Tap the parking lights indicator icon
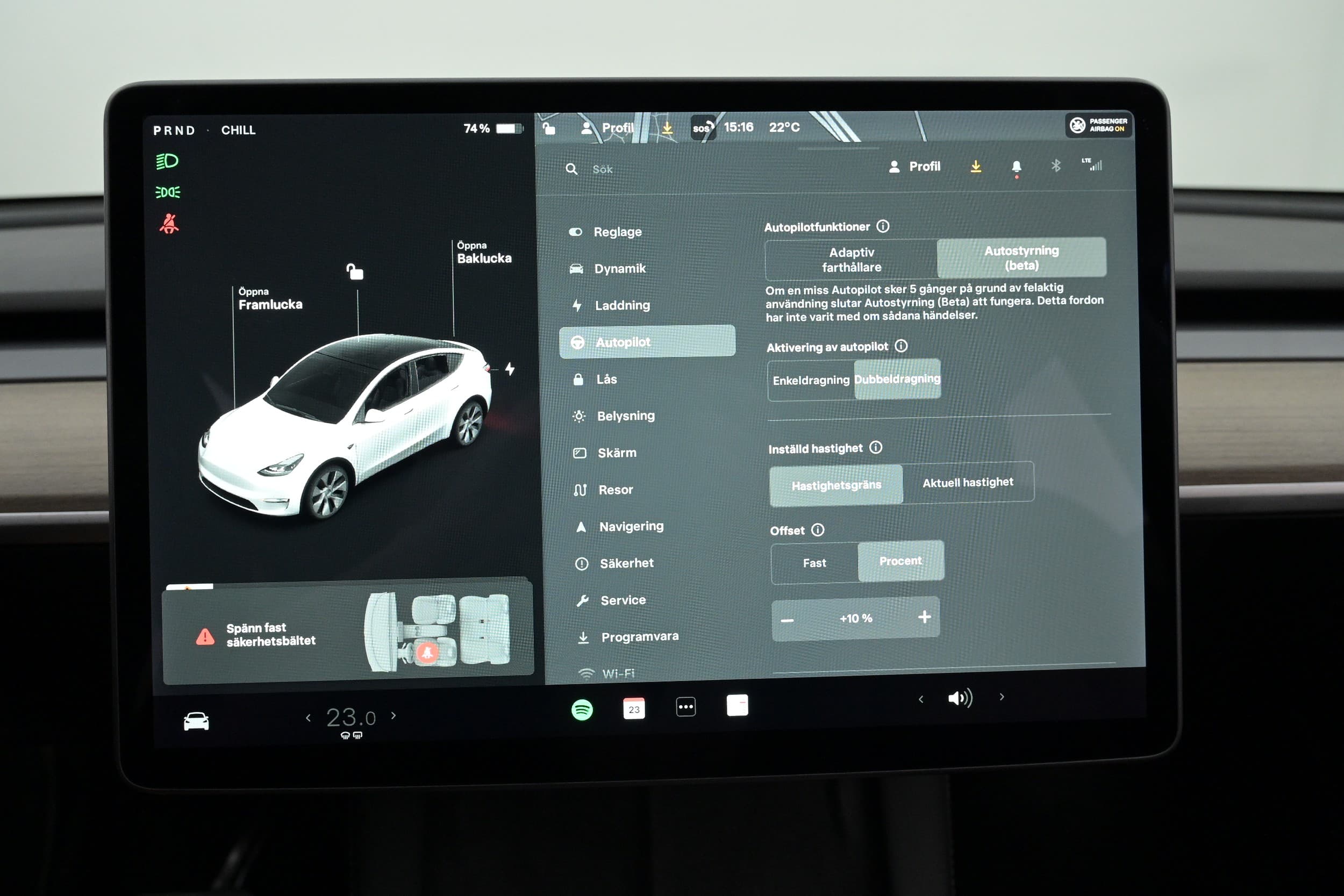 168,192
